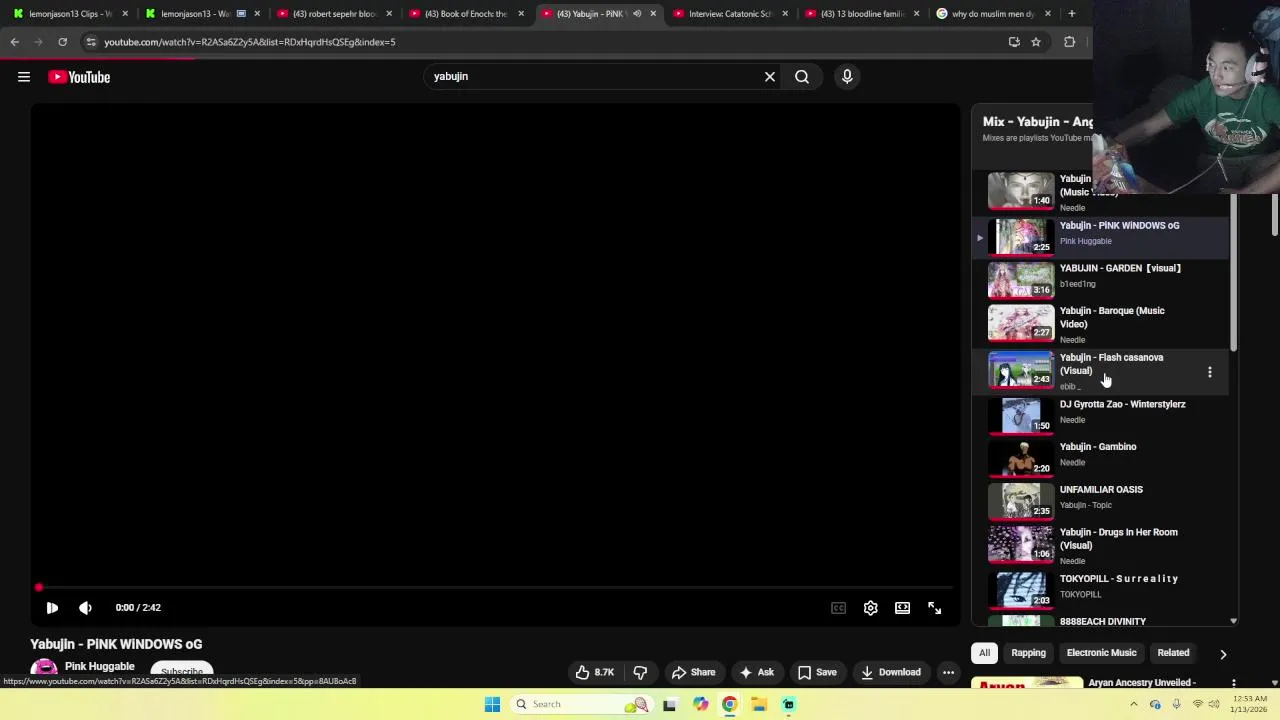
Task: Select the Related filter chip
Action: pyautogui.click(x=1173, y=653)
